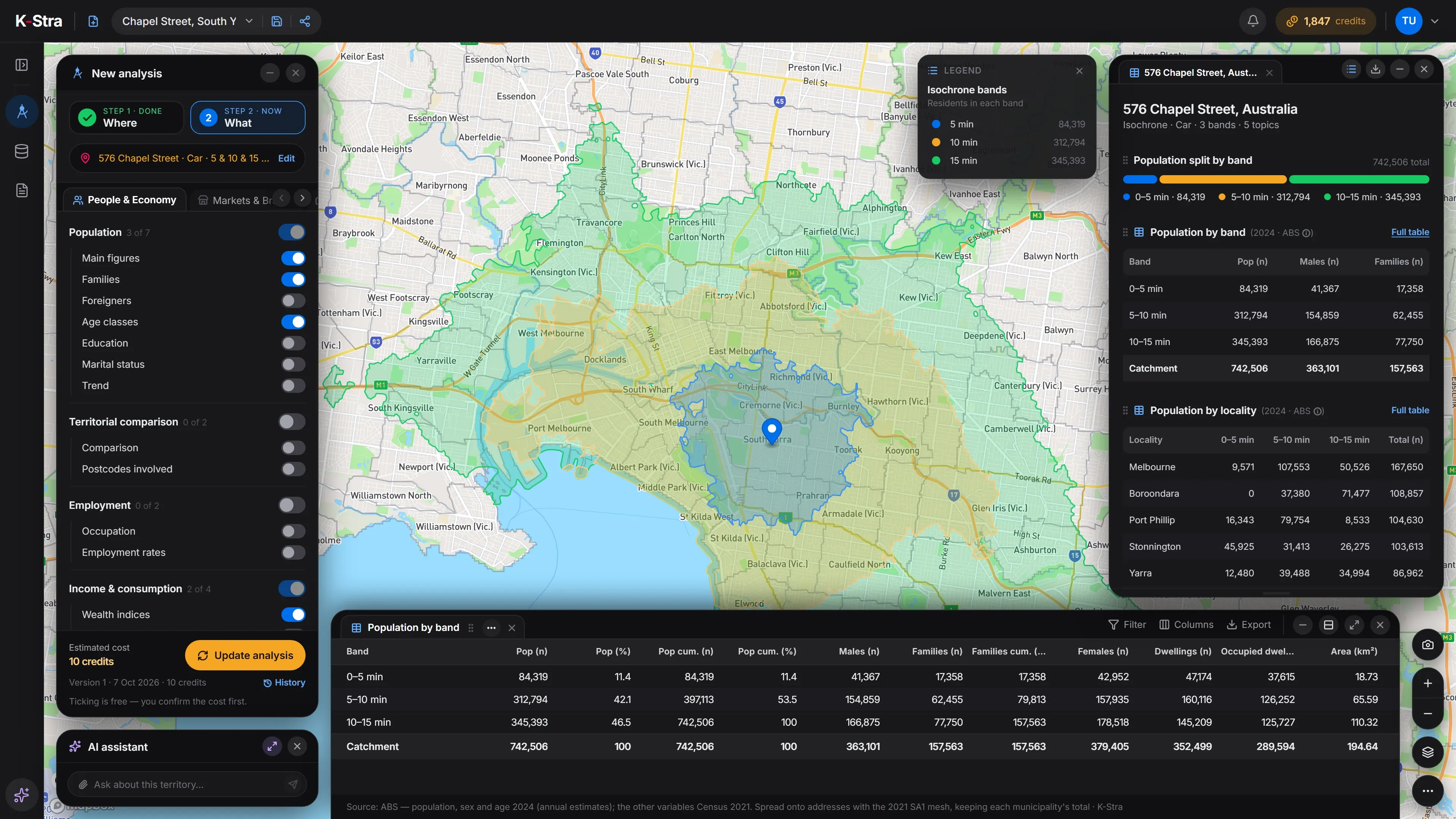Edit the 576 Chapel Street location

pyautogui.click(x=286, y=158)
